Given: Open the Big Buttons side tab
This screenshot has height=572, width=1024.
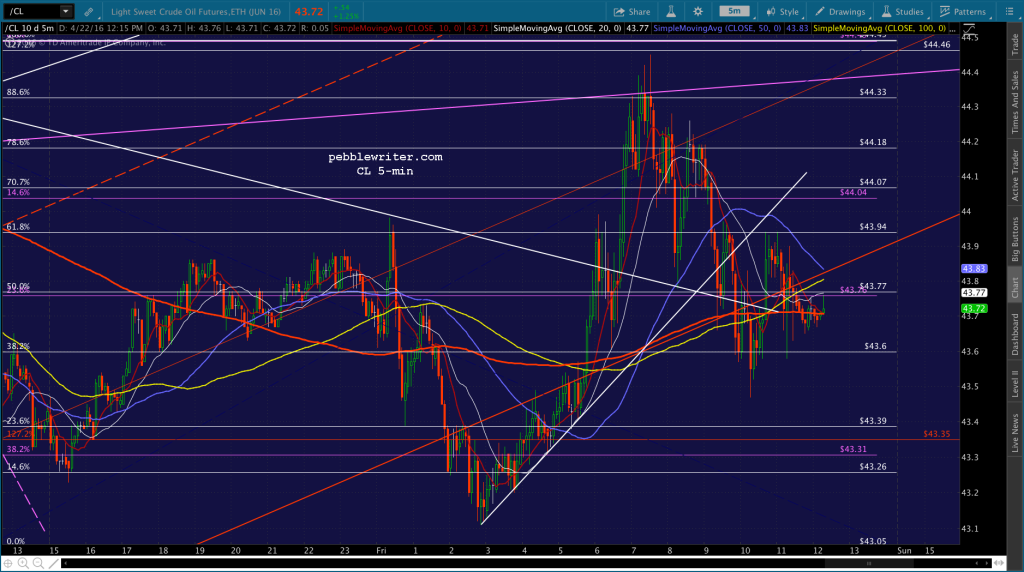Looking at the screenshot, I should (x=1015, y=239).
